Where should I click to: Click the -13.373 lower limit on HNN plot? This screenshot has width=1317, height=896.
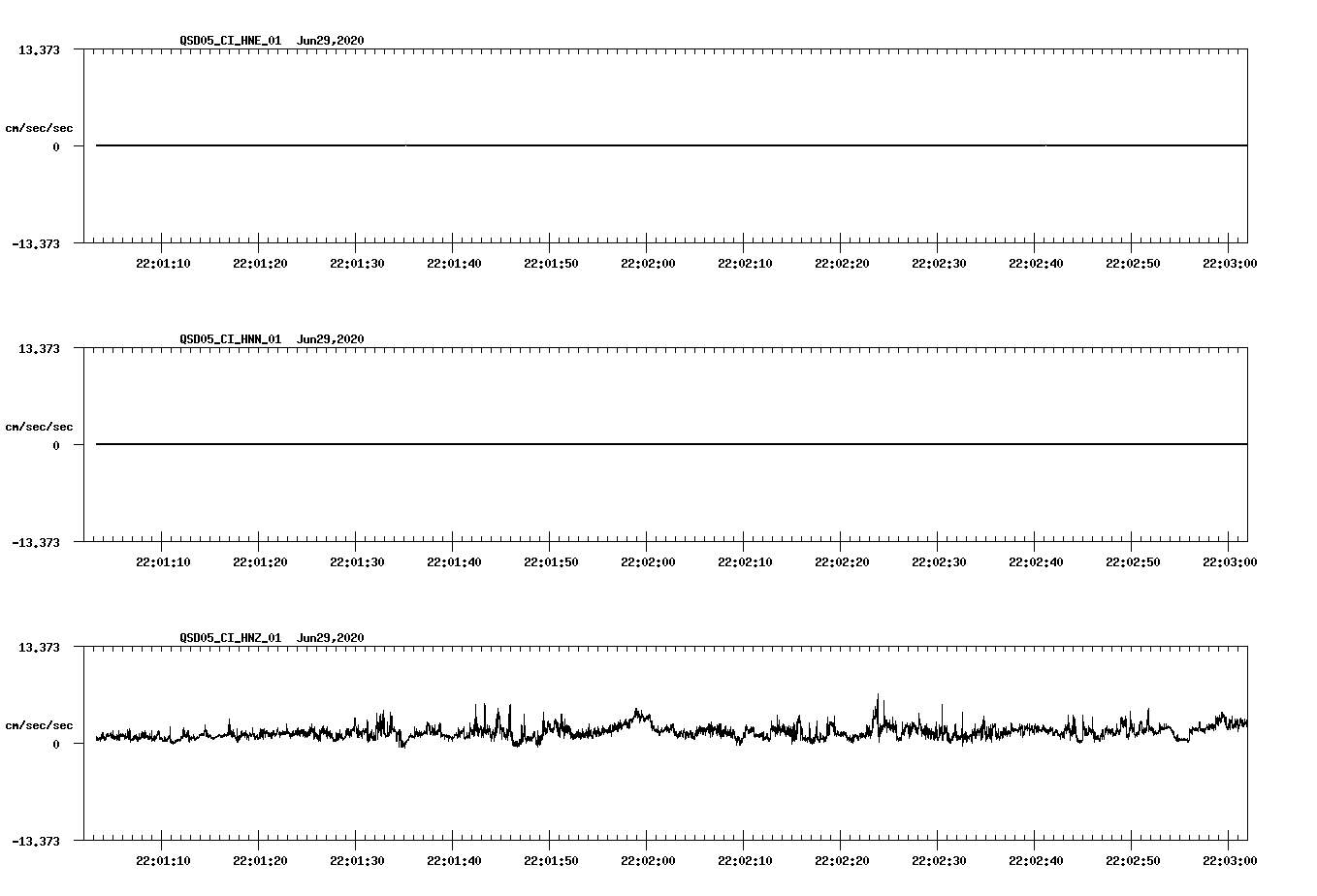[36, 543]
